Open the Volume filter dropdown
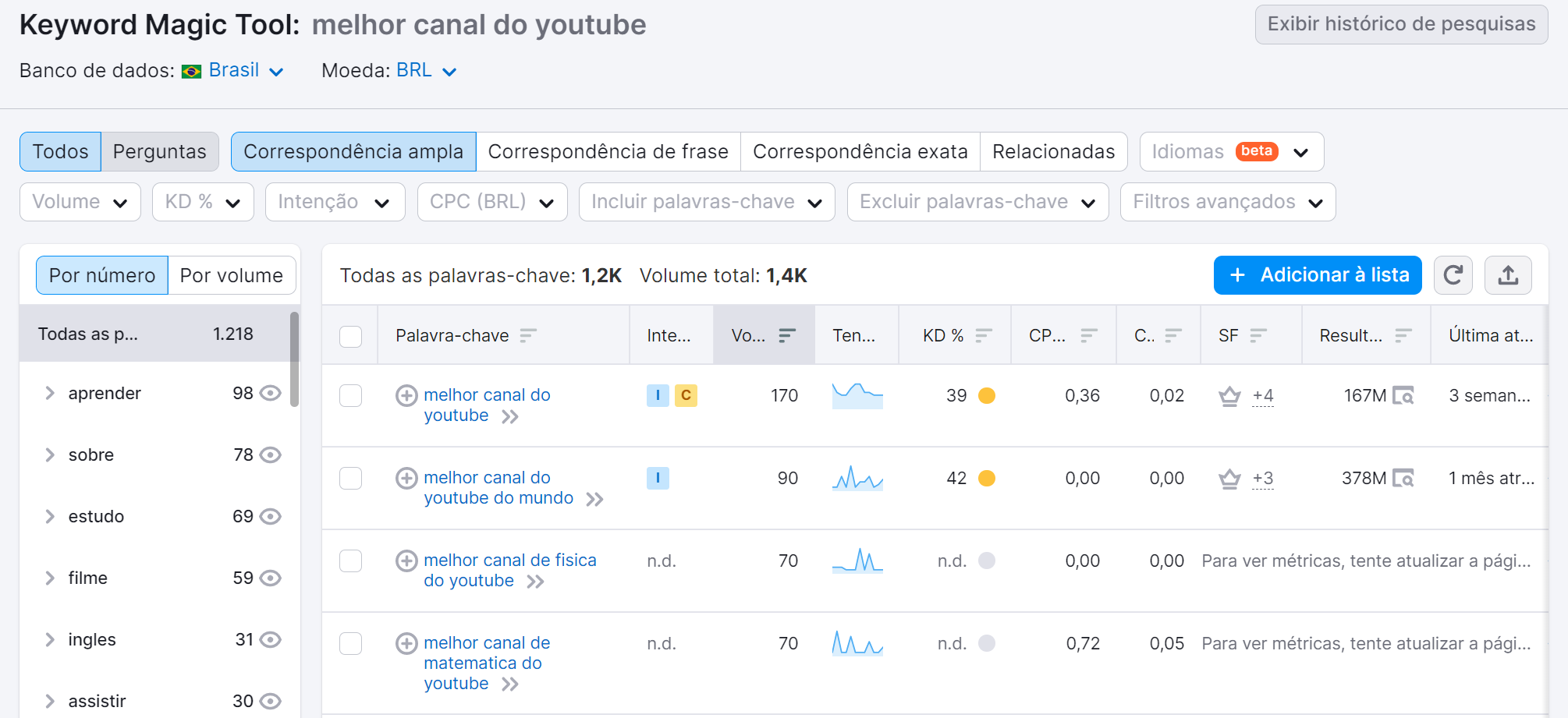Screen dimensions: 1568x718 click(80, 202)
